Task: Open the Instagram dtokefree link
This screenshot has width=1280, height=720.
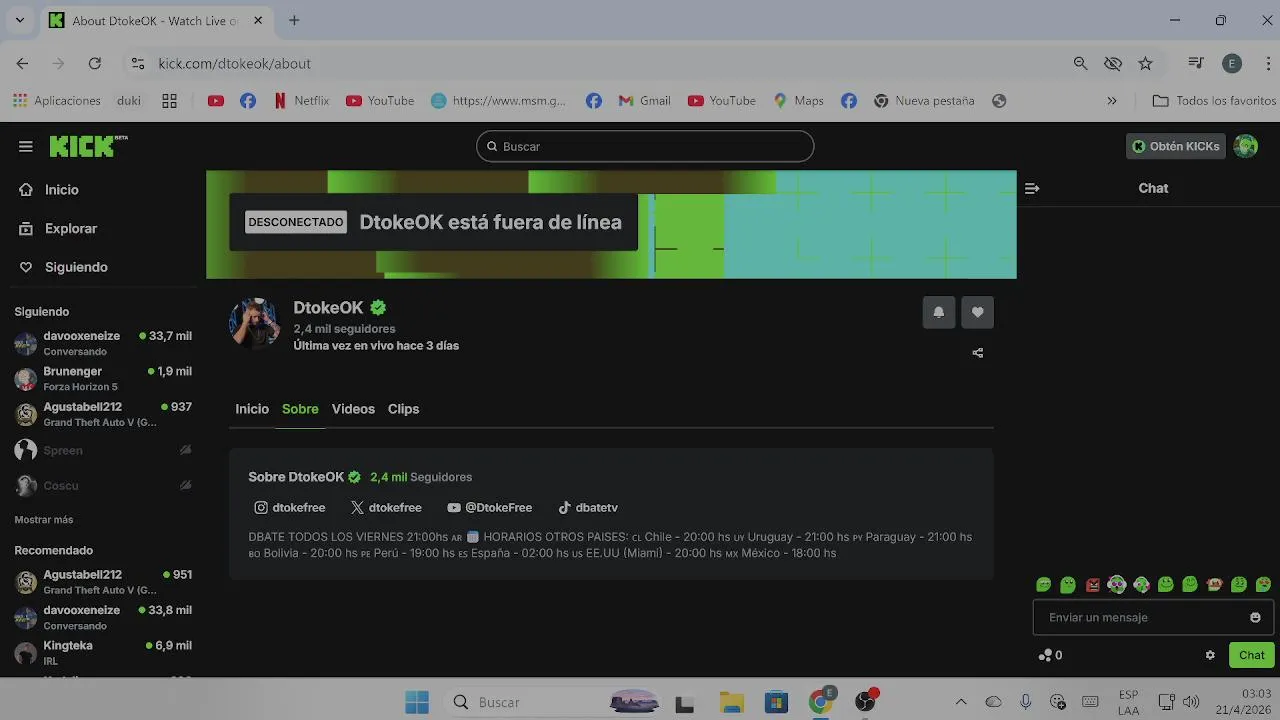Action: [x=290, y=507]
